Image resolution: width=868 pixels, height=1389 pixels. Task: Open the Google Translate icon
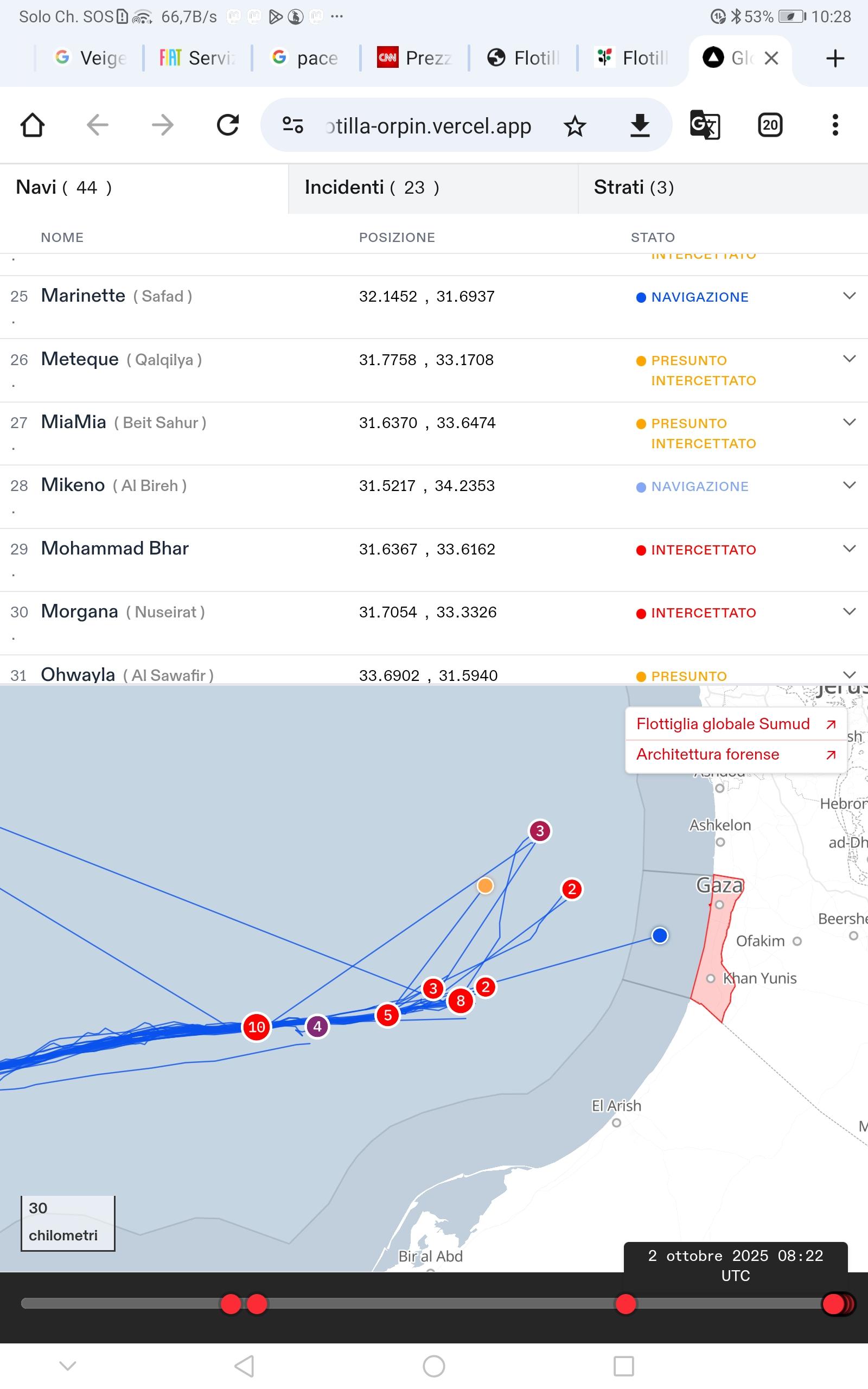(704, 125)
